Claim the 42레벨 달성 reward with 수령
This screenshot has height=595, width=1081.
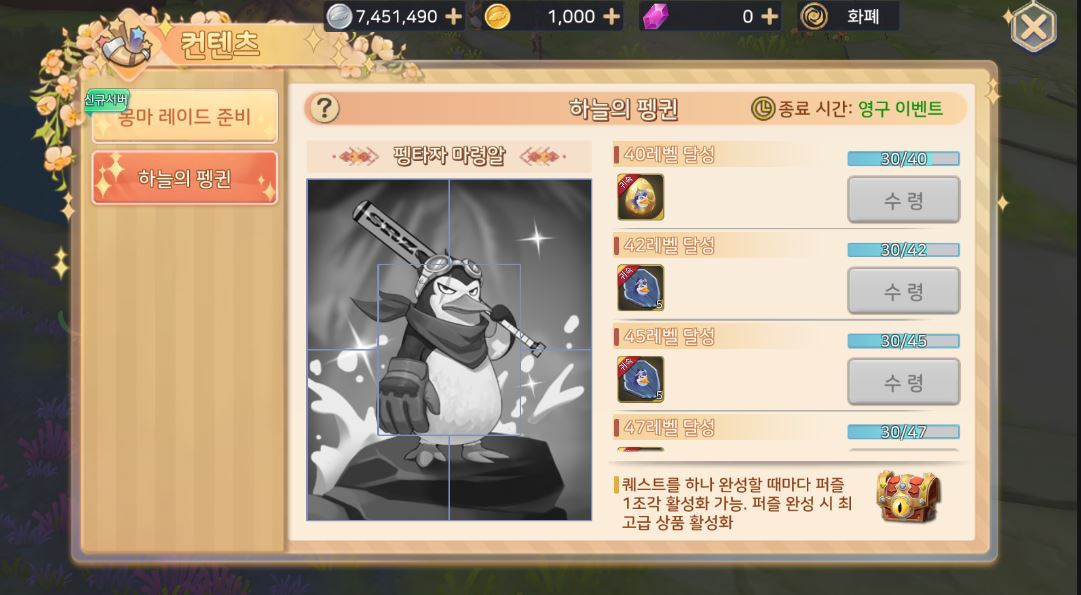point(903,291)
